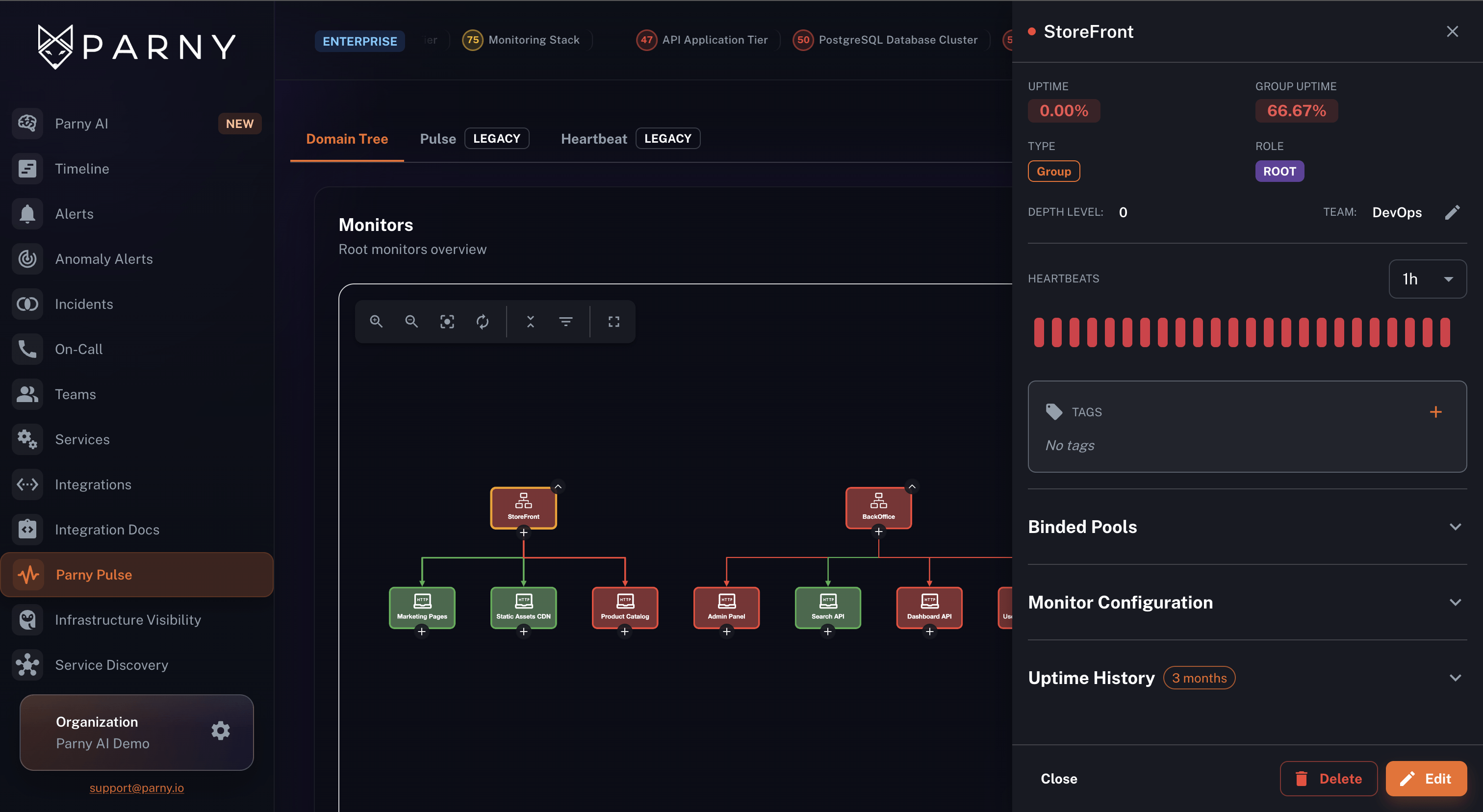Collapse the BackOffice node children
This screenshot has height=812, width=1483.
912,486
